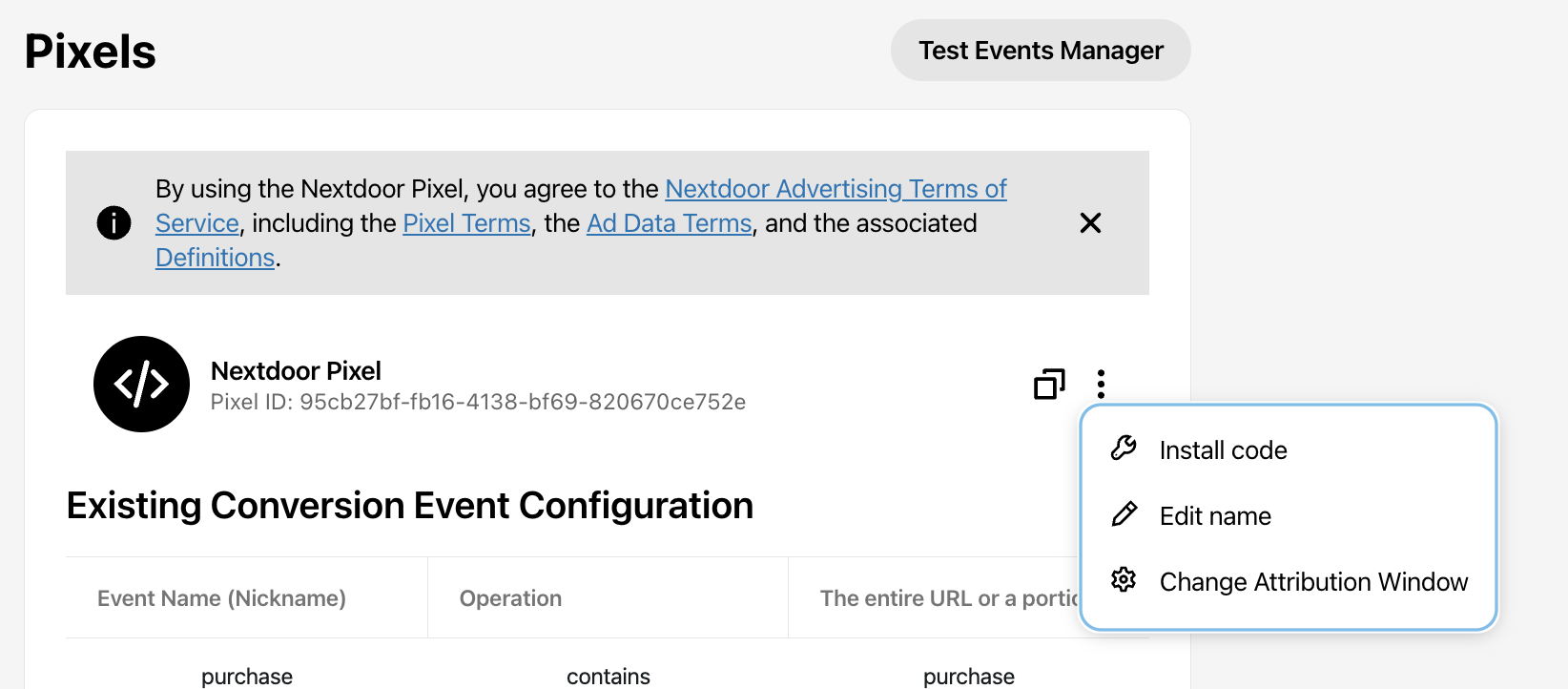1568x689 pixels.
Task: Click the gear icon for Attribution Window
Action: click(1124, 580)
